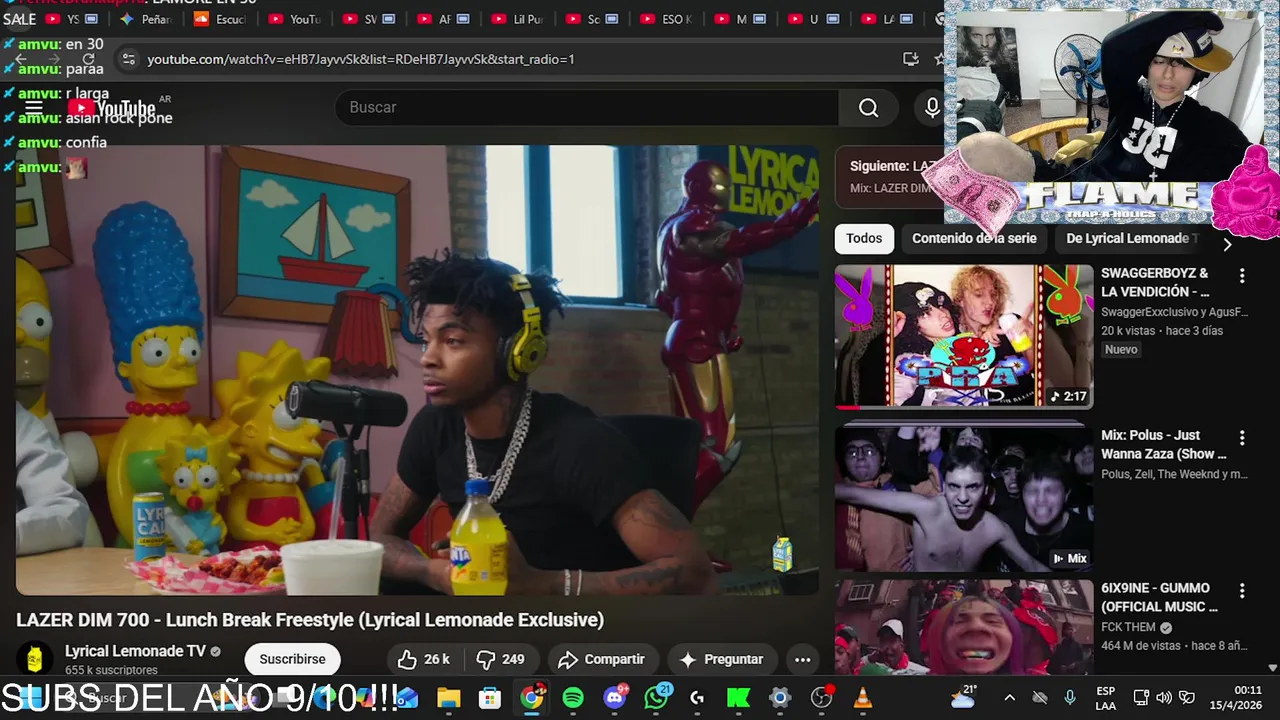
Task: Open the YouTube hamburger guide menu
Action: coord(34,108)
